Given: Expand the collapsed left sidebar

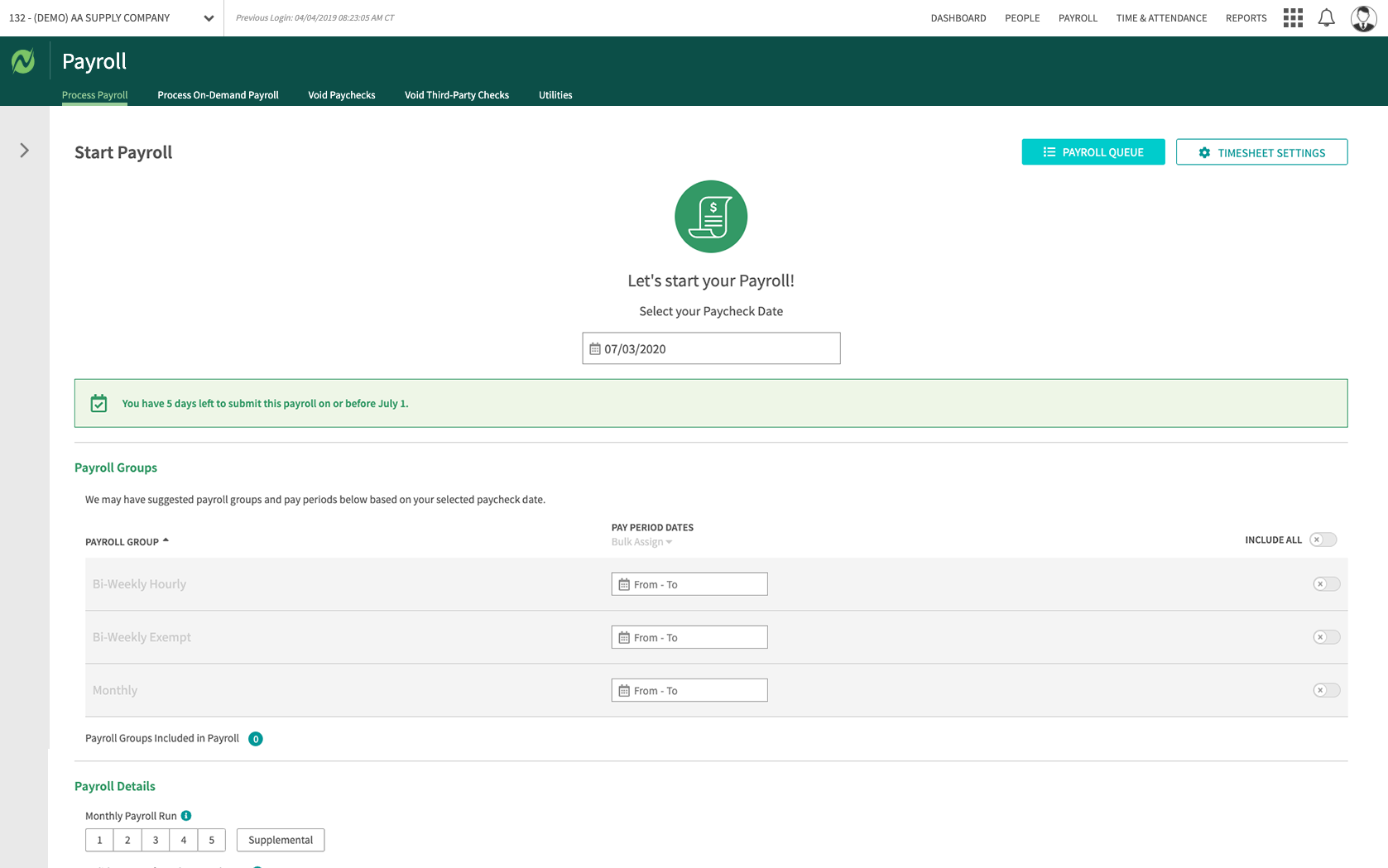Looking at the screenshot, I should (x=24, y=151).
